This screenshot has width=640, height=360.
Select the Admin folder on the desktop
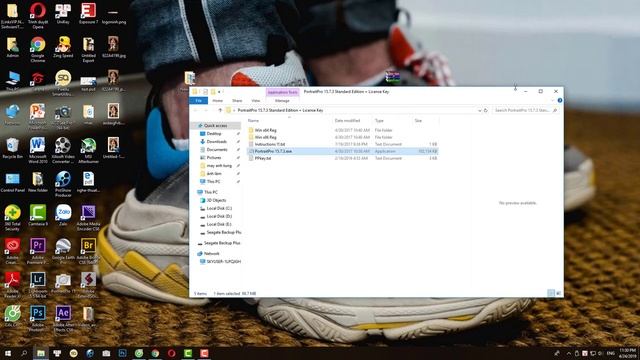pos(12,47)
